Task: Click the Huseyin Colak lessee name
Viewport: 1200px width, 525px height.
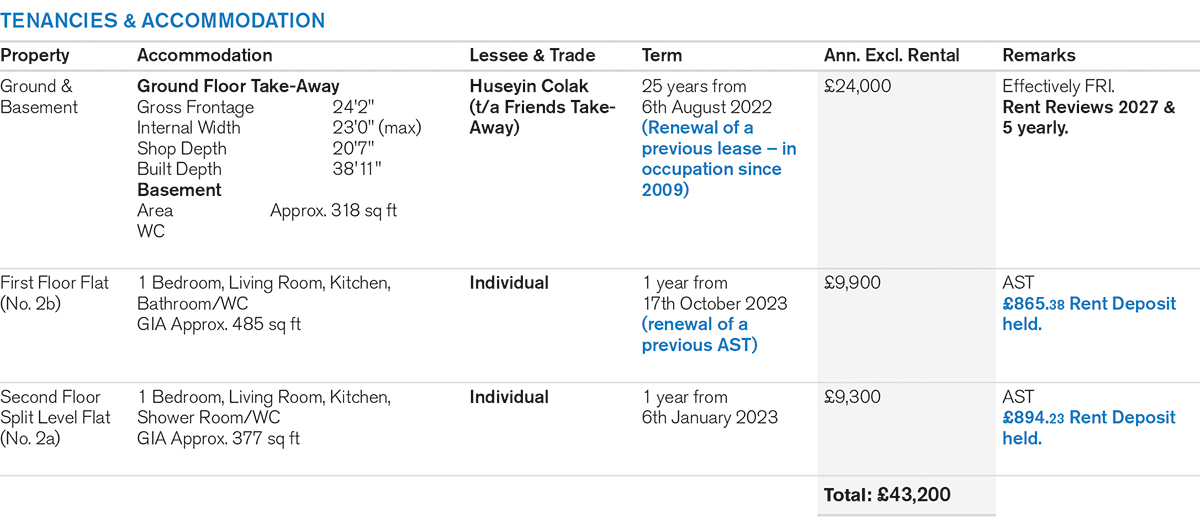Action: (x=530, y=87)
